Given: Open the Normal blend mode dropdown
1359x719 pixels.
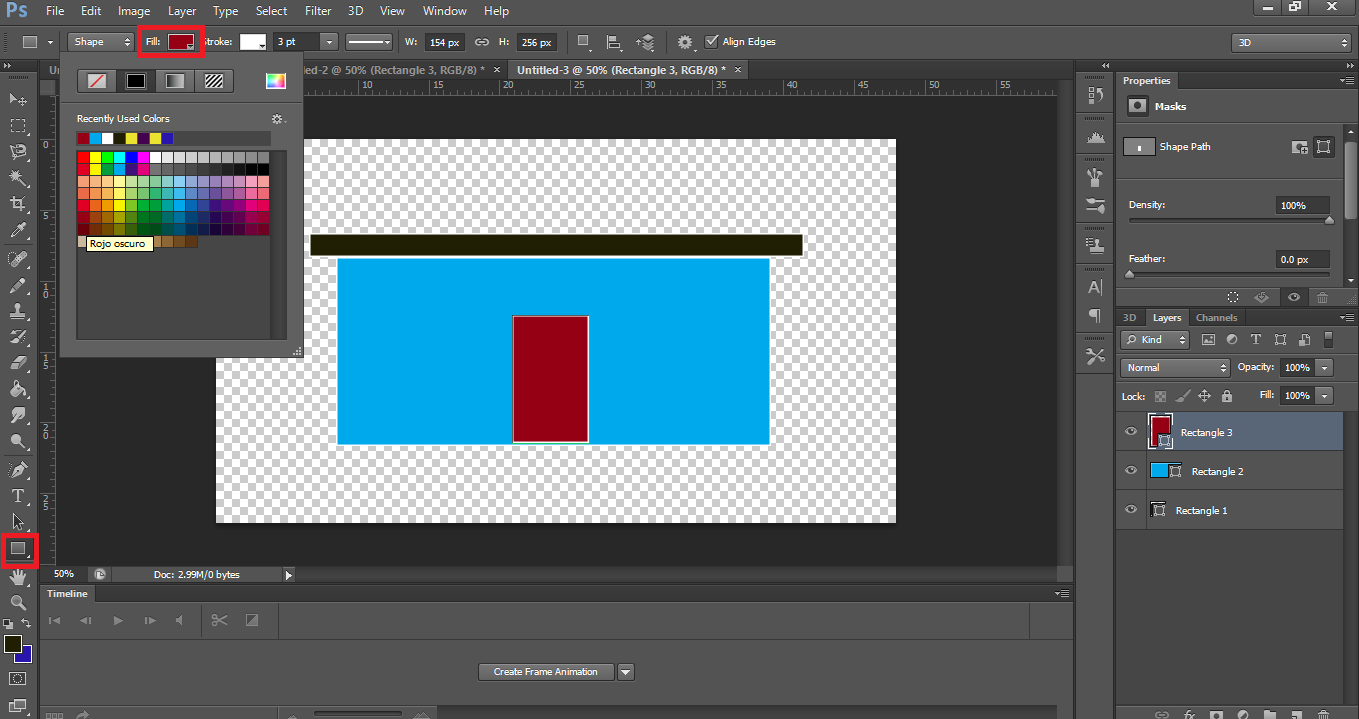Looking at the screenshot, I should 1174,368.
